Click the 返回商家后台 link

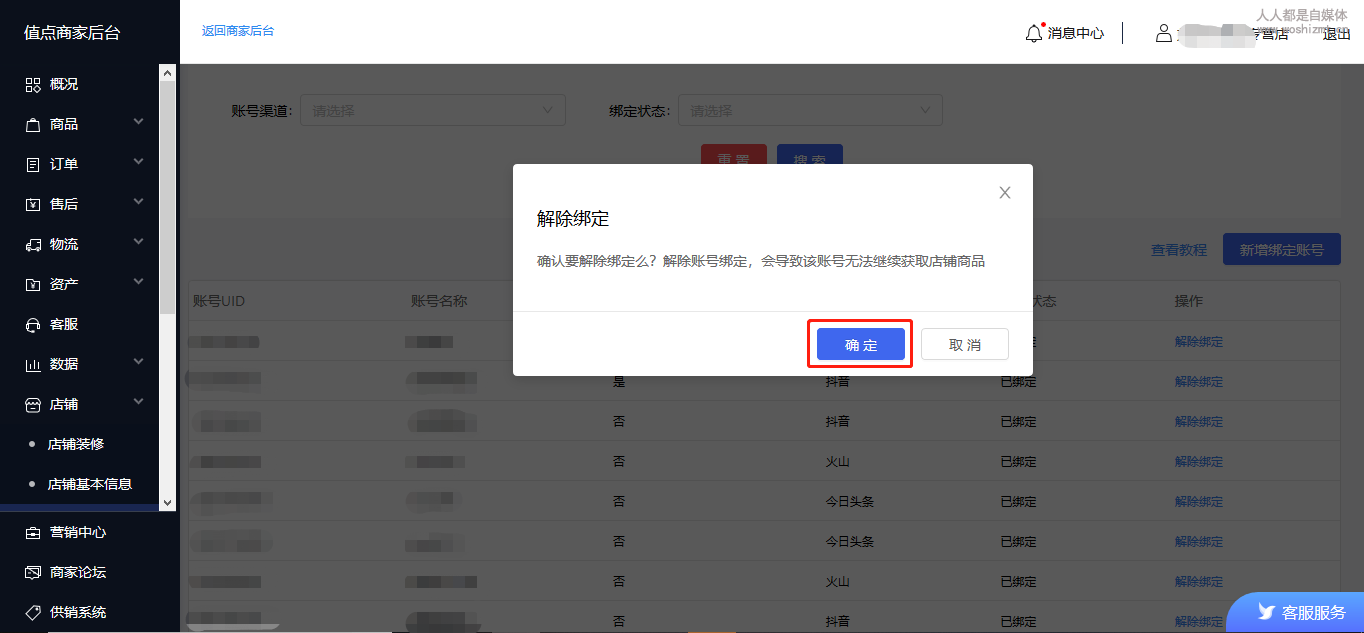pos(238,31)
